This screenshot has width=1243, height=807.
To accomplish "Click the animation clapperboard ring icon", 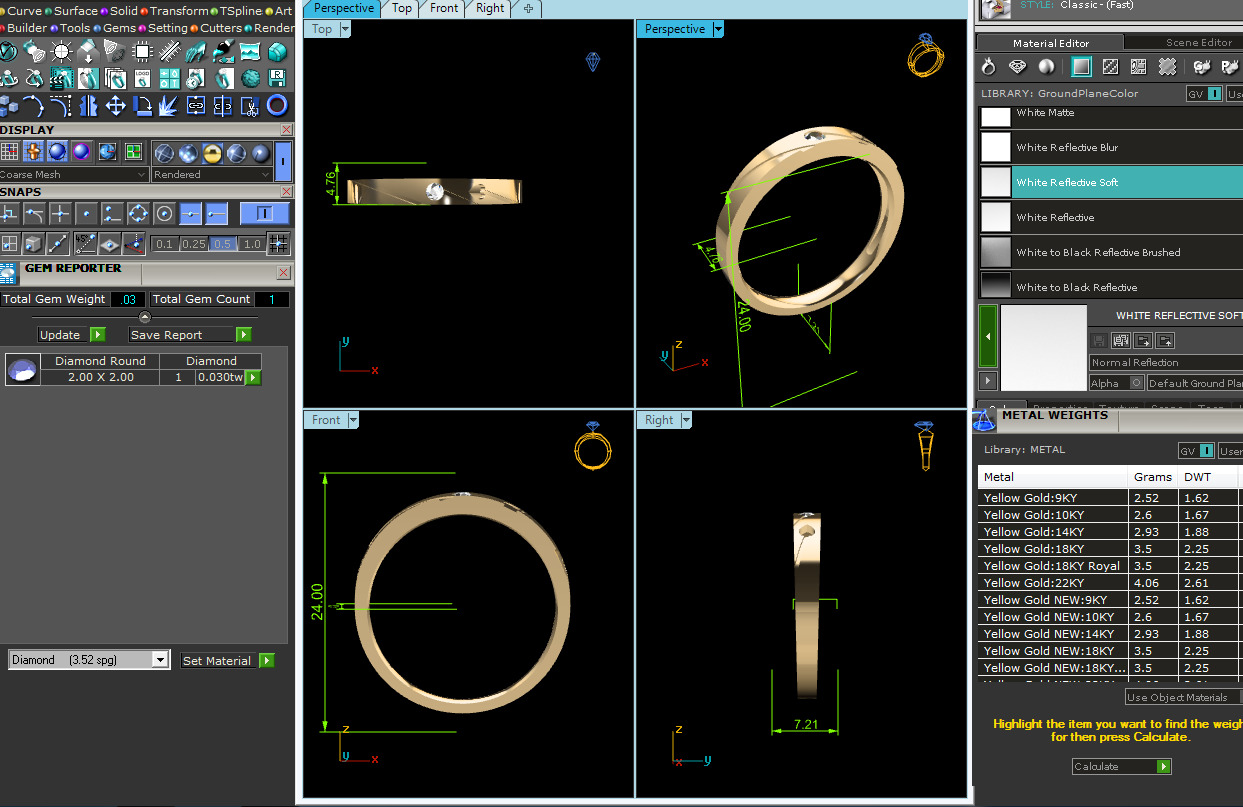I will pyautogui.click(x=61, y=79).
